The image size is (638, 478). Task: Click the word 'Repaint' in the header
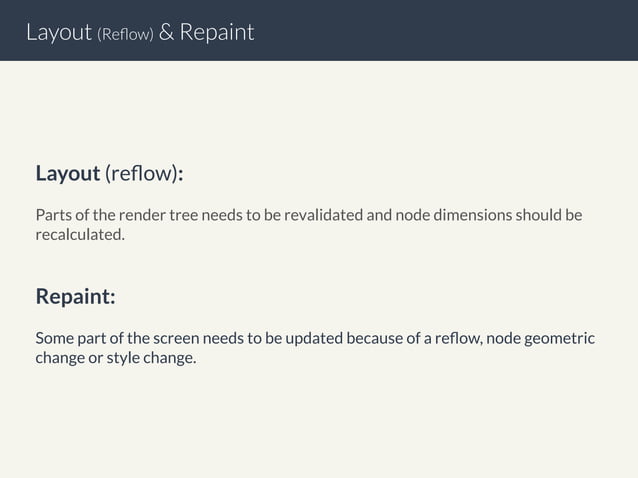[x=217, y=32]
